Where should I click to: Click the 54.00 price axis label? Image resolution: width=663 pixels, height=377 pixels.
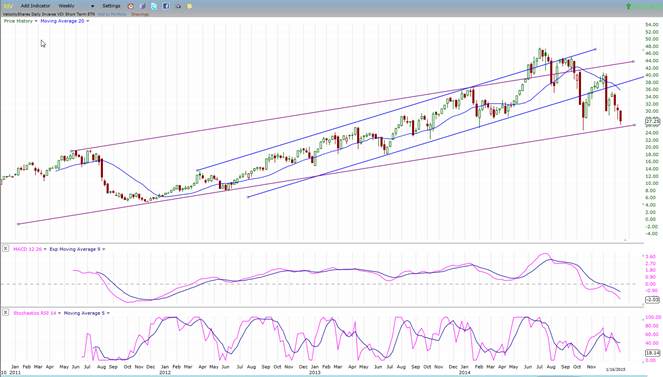652,25
